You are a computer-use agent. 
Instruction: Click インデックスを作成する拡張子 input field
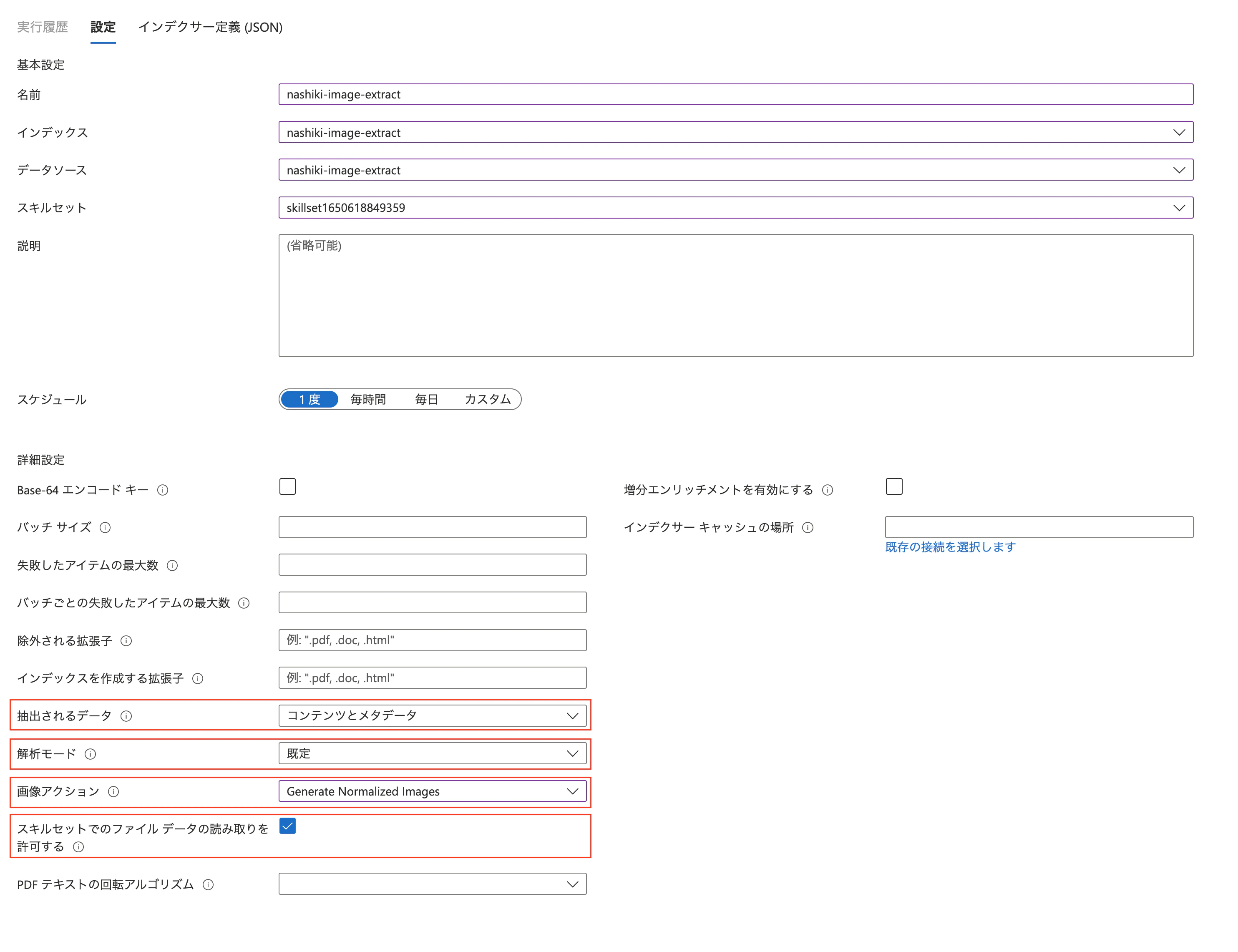coord(432,678)
